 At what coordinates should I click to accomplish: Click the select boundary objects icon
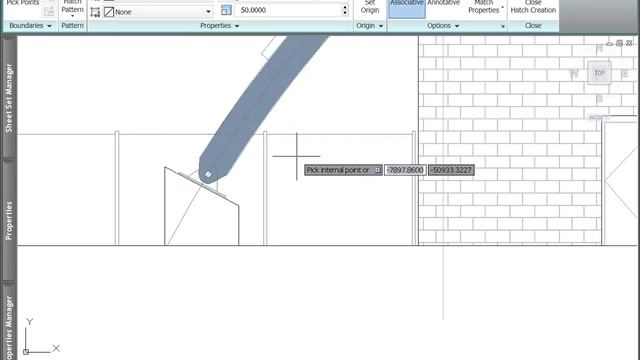(x=49, y=12)
